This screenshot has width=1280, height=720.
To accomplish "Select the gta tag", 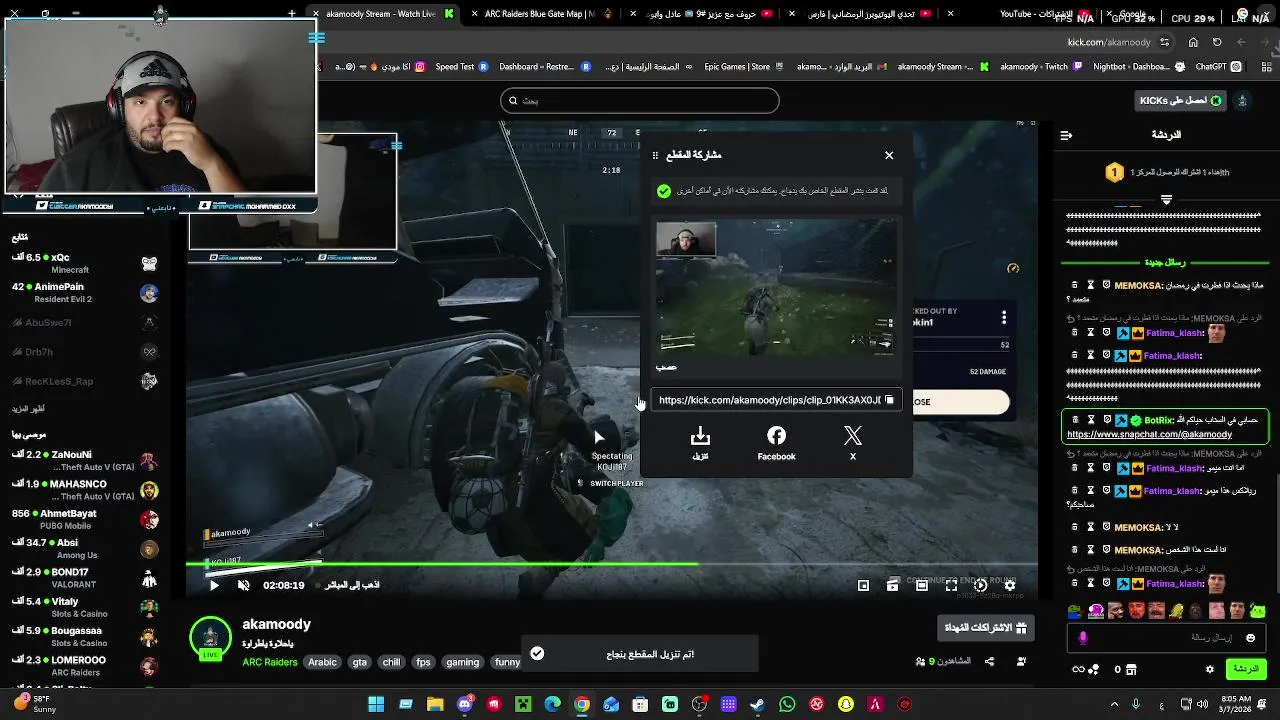I will [360, 662].
